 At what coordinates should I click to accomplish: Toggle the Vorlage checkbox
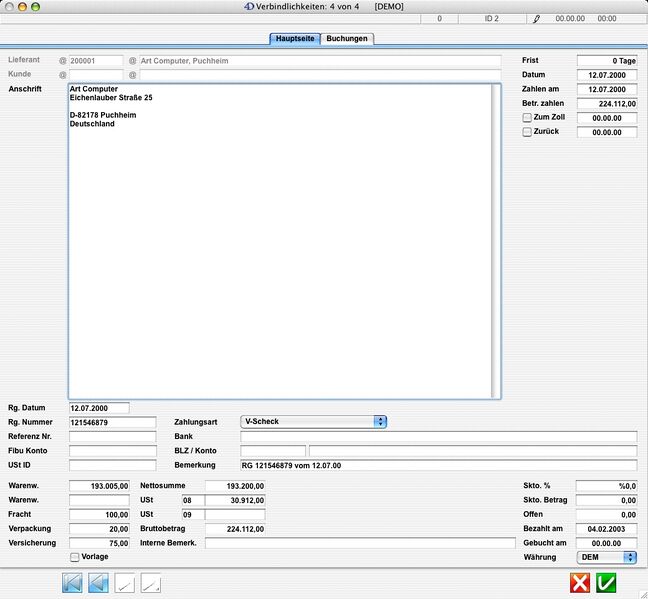[x=74, y=556]
